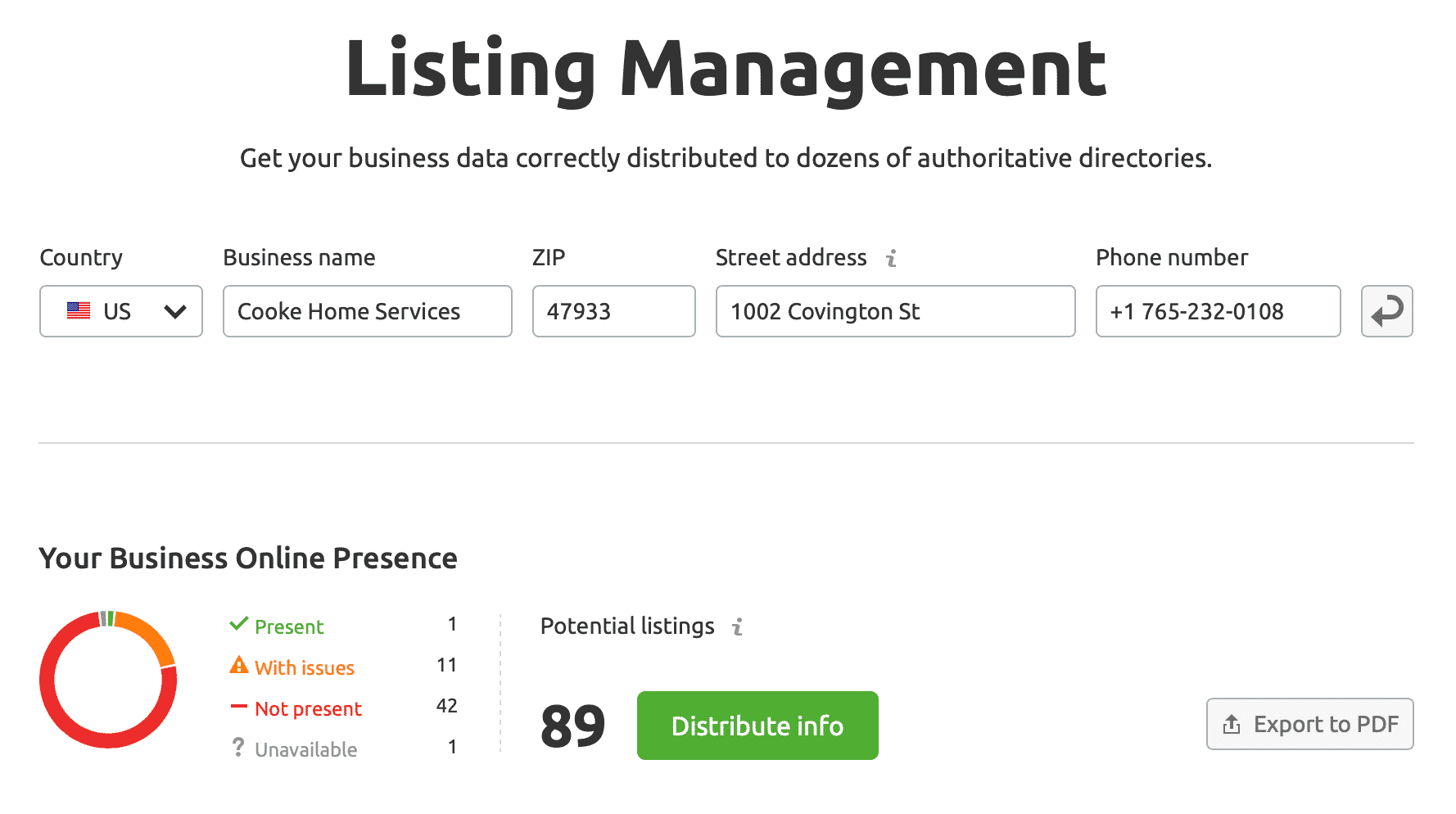Select the Not present status label

(308, 709)
